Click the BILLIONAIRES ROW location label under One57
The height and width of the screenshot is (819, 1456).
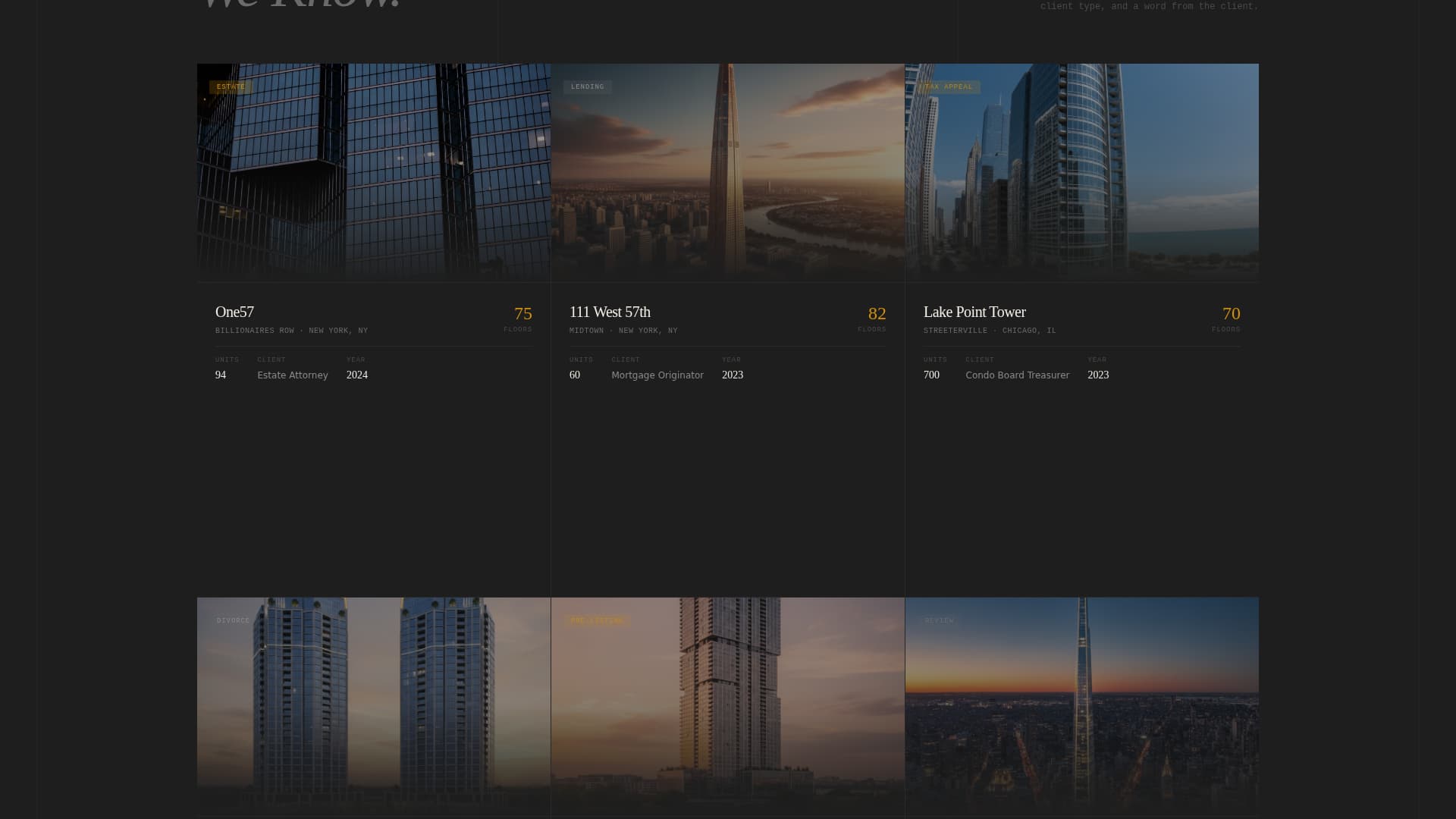pyautogui.click(x=253, y=331)
